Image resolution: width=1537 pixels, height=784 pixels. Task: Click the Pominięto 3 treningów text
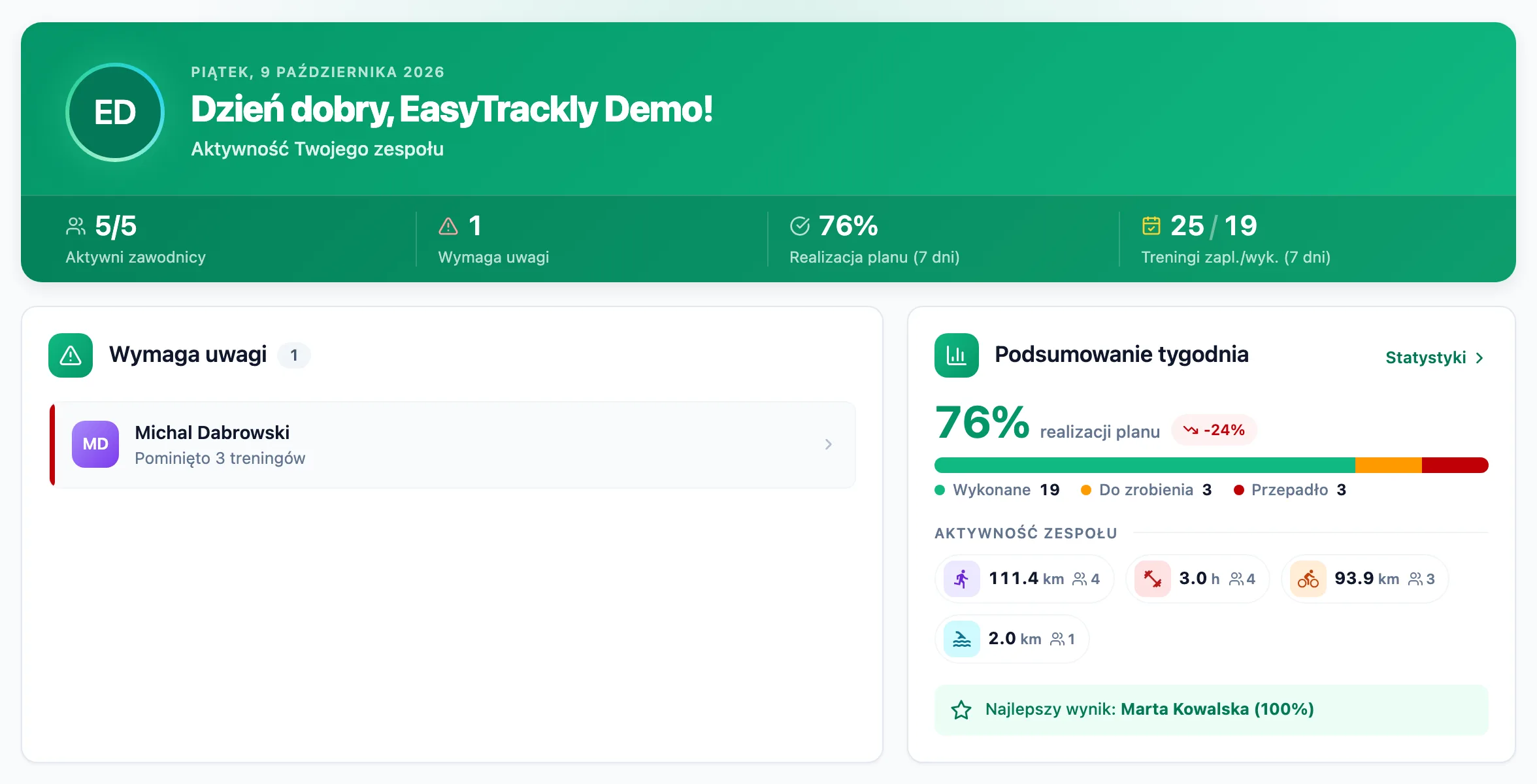point(220,459)
